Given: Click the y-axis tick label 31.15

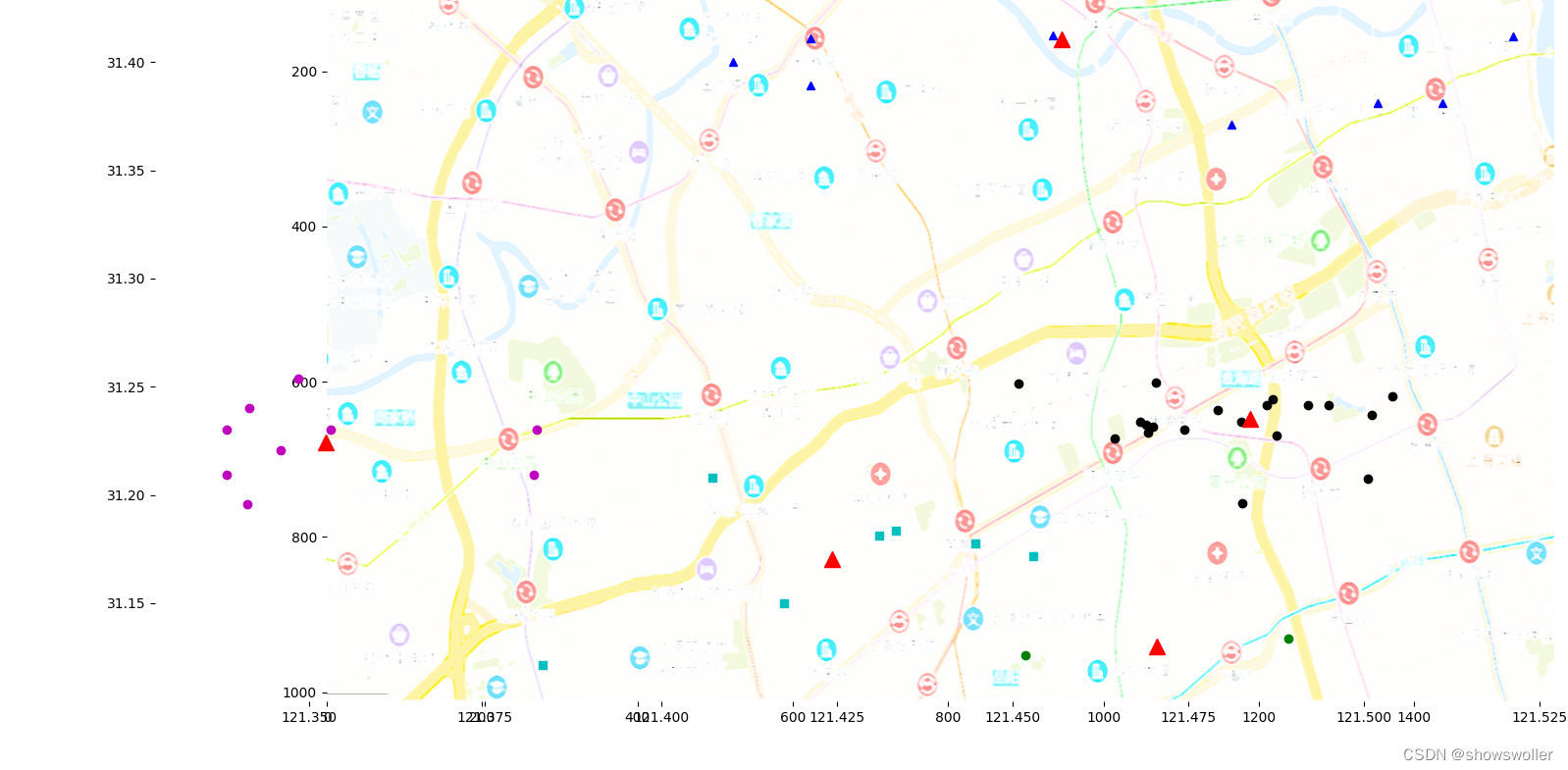Looking at the screenshot, I should [126, 603].
